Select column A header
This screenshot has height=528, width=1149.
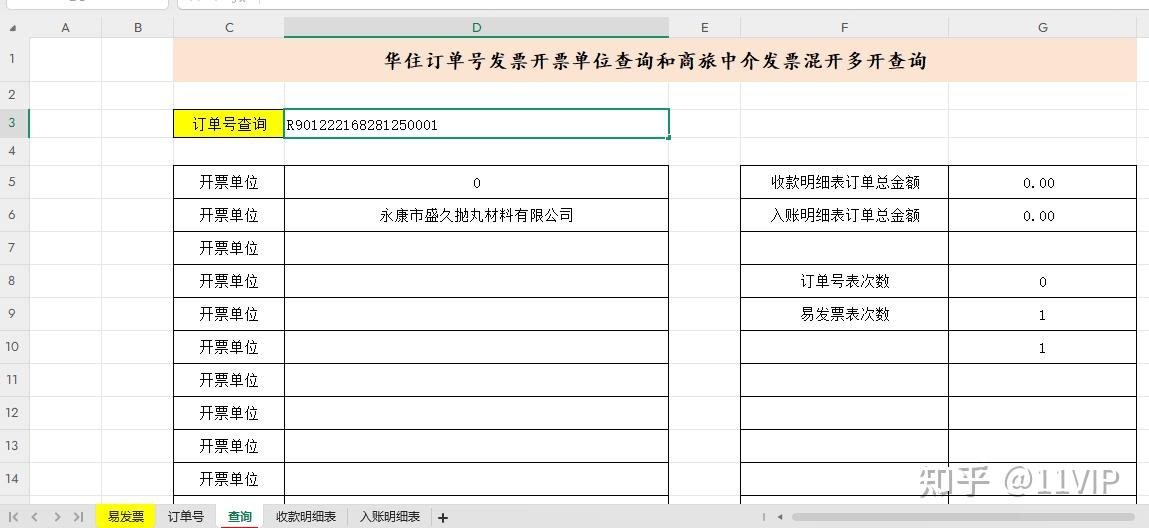65,28
